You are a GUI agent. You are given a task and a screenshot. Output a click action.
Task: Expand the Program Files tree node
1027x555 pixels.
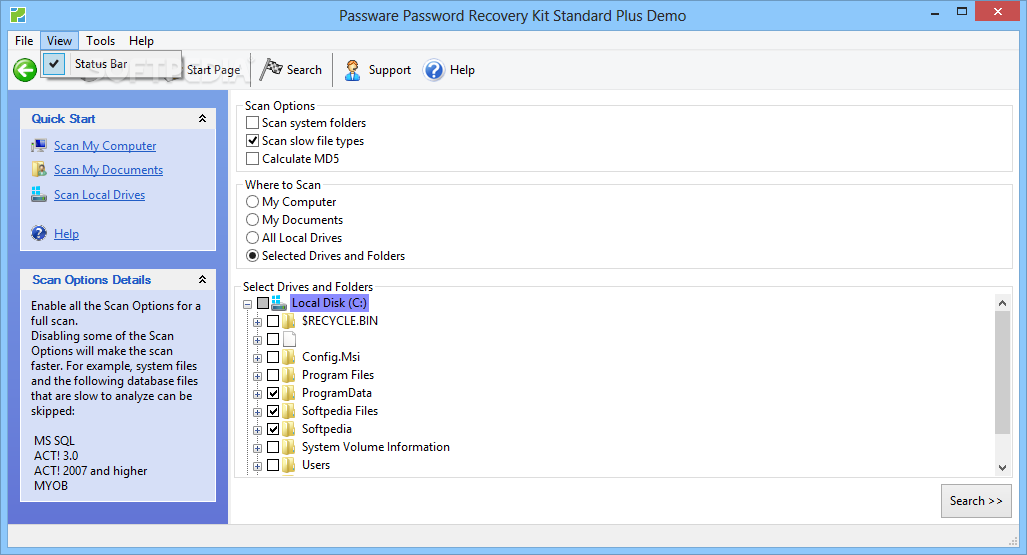click(257, 376)
